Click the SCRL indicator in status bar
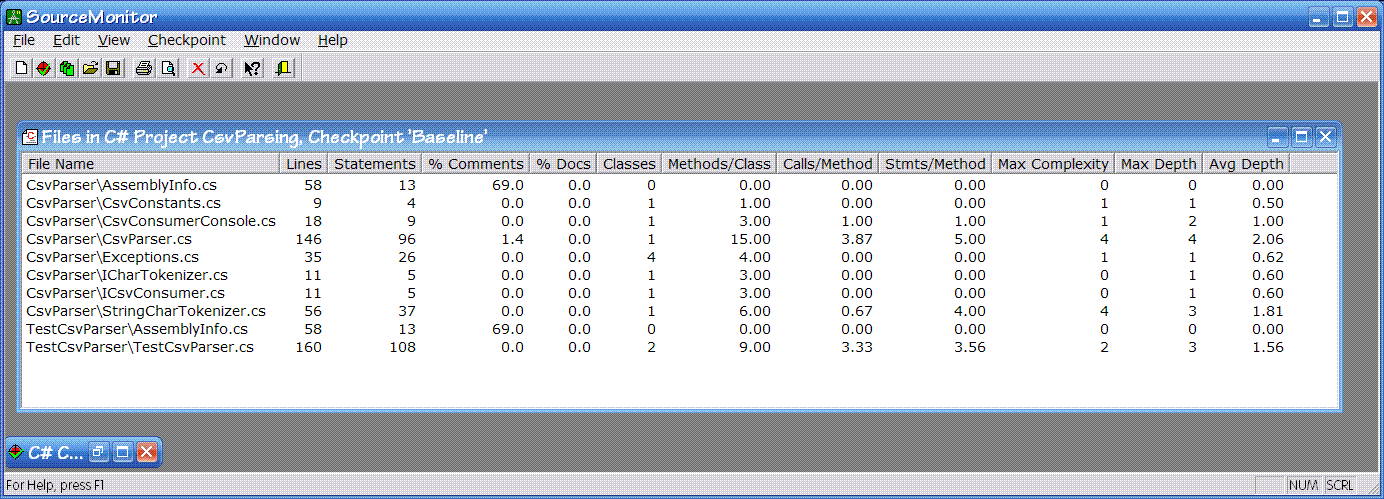 pos(1340,485)
